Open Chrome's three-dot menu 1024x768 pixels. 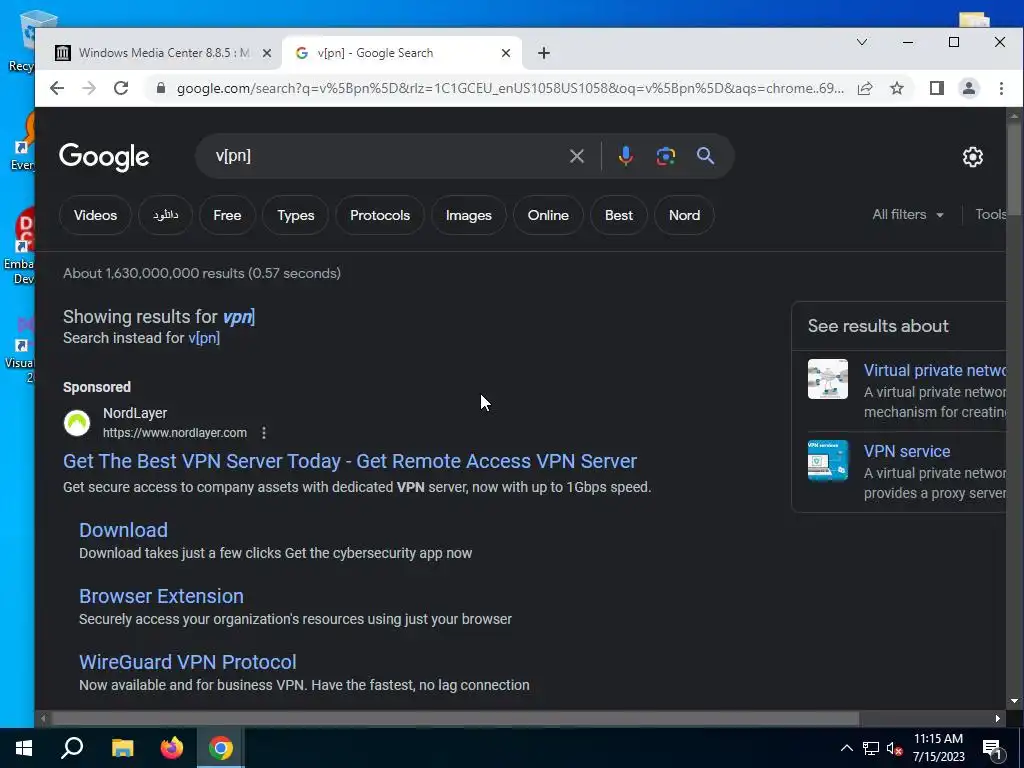(1001, 88)
